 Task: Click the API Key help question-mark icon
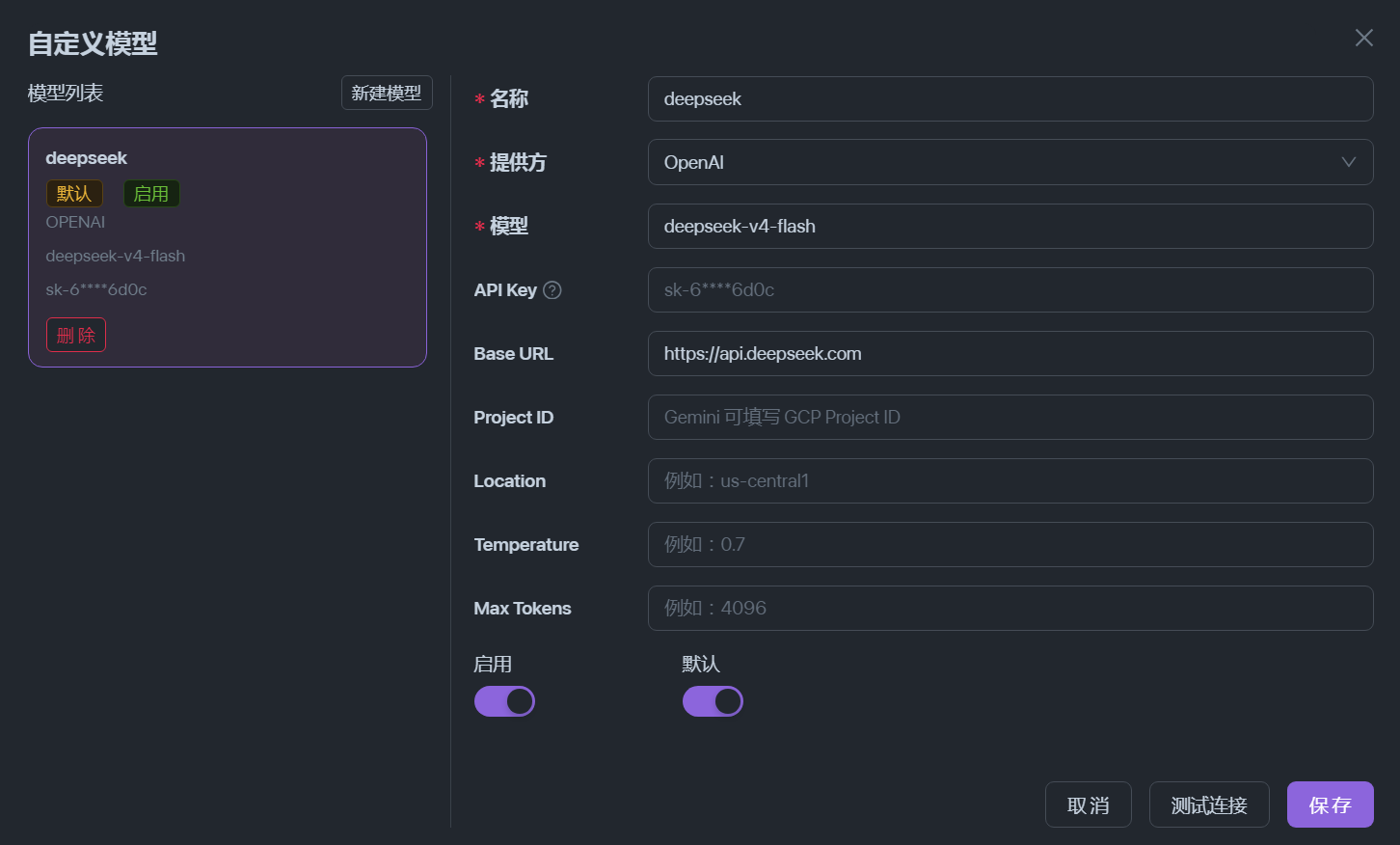[x=552, y=290]
